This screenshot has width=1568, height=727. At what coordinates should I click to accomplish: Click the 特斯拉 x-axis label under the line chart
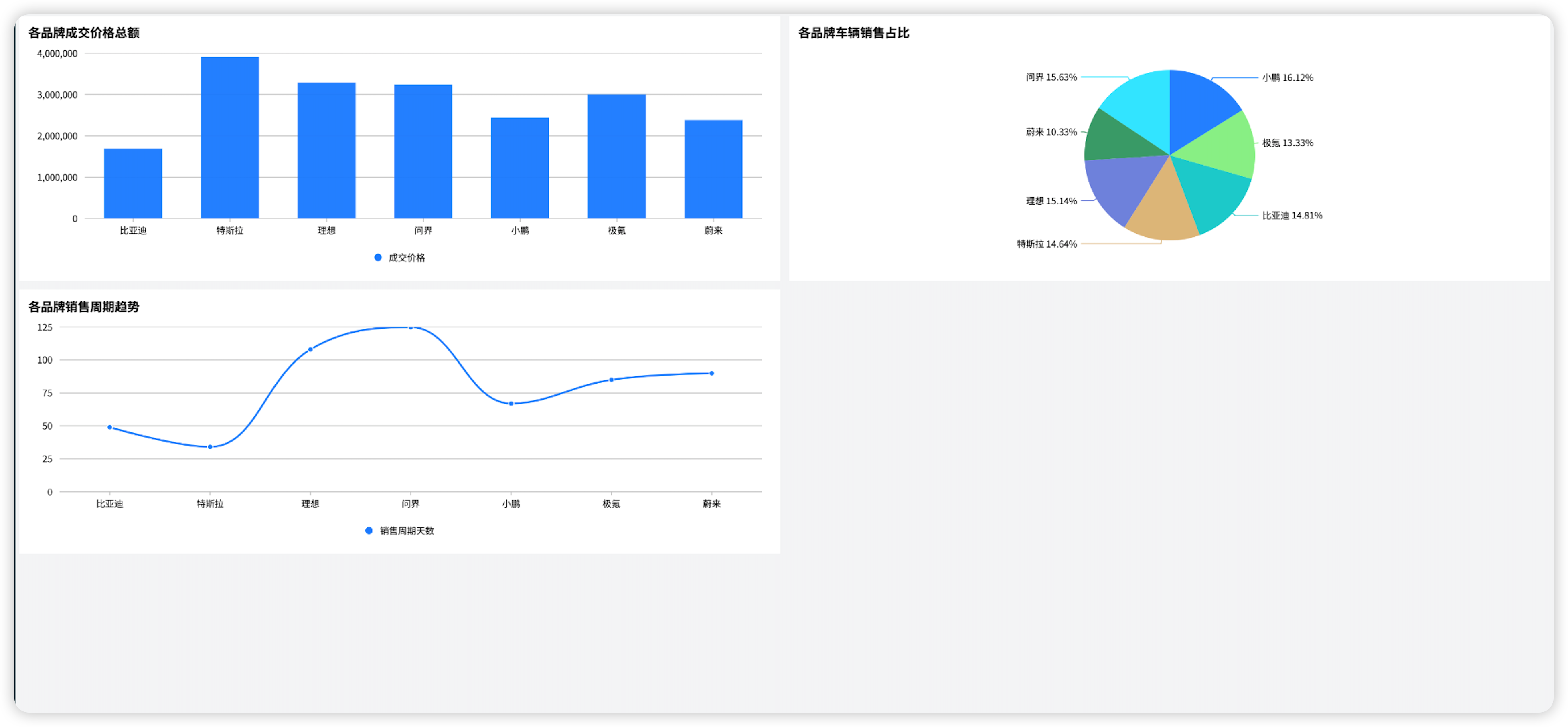[x=210, y=504]
